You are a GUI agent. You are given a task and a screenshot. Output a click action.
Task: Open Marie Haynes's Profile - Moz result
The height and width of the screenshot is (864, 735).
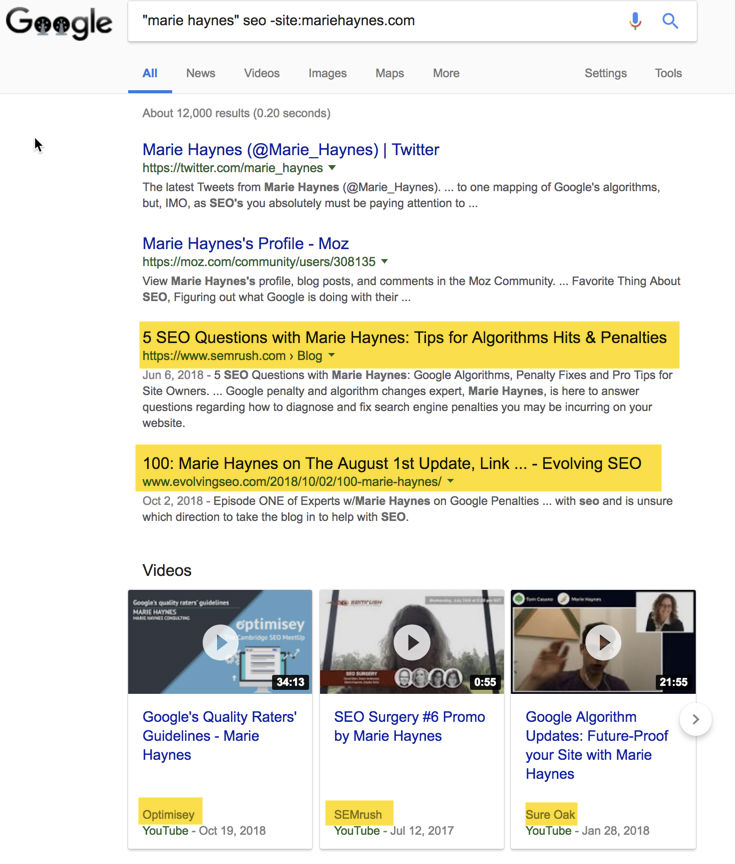245,243
